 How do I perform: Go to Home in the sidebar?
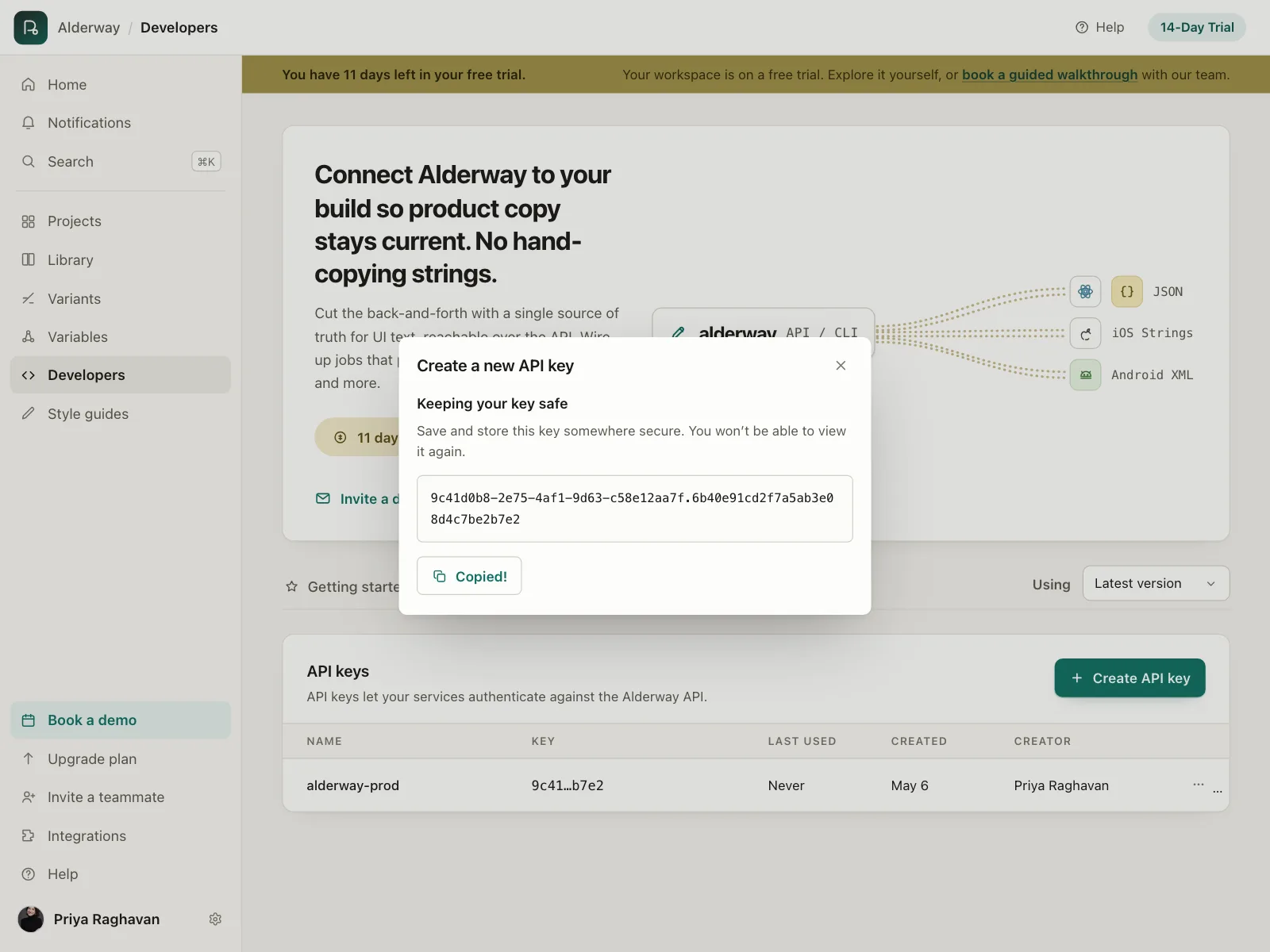click(121, 85)
